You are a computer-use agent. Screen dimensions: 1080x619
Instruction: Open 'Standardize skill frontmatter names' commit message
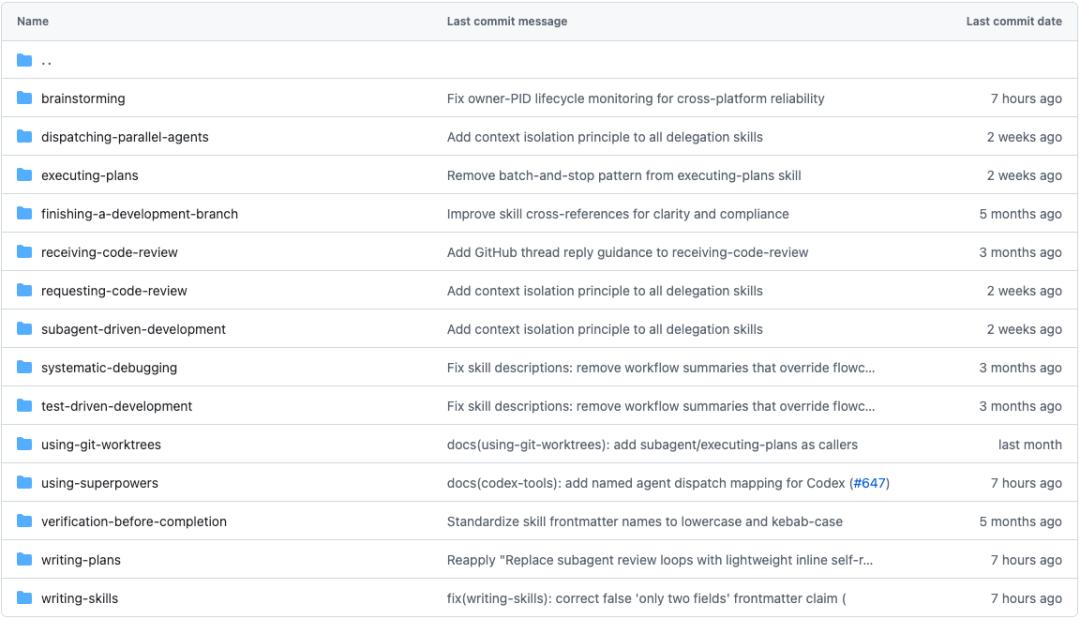644,522
